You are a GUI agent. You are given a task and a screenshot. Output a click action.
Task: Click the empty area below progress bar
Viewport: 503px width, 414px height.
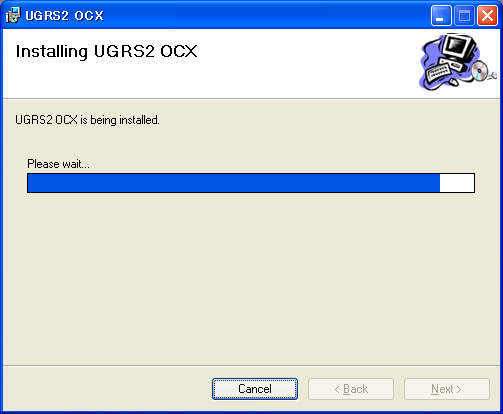coord(251,278)
